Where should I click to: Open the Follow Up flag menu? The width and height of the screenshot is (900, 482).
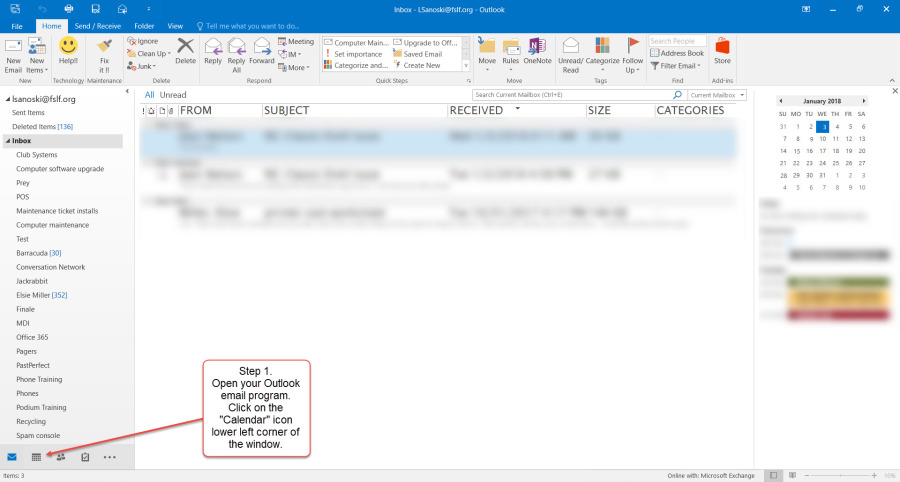coord(633,56)
